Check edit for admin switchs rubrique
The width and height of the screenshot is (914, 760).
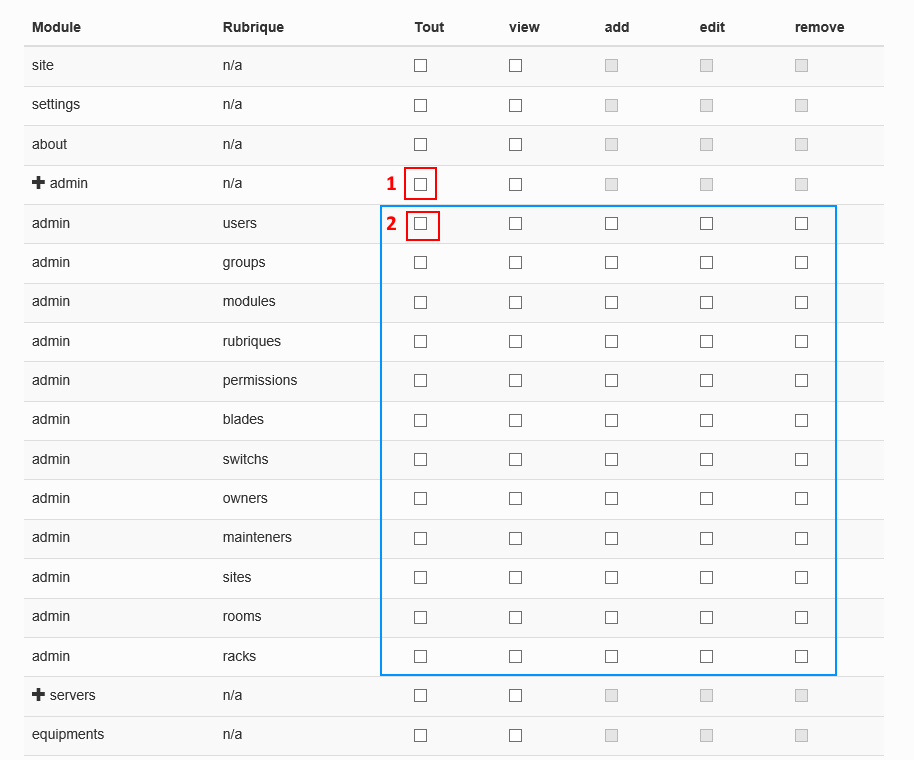point(706,460)
